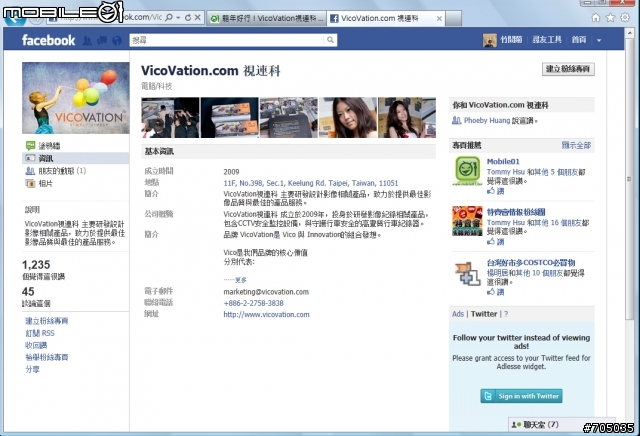The height and width of the screenshot is (436, 640).
Task: Click Show All link in recommended pages
Action: click(576, 145)
